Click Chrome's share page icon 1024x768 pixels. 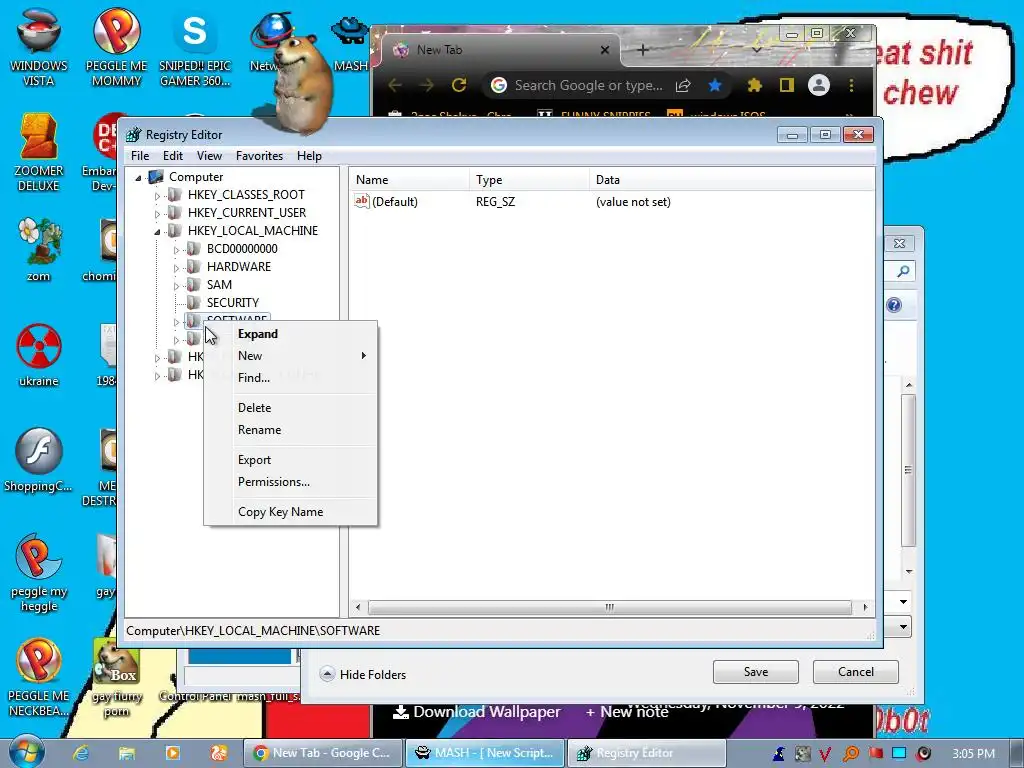click(x=683, y=85)
